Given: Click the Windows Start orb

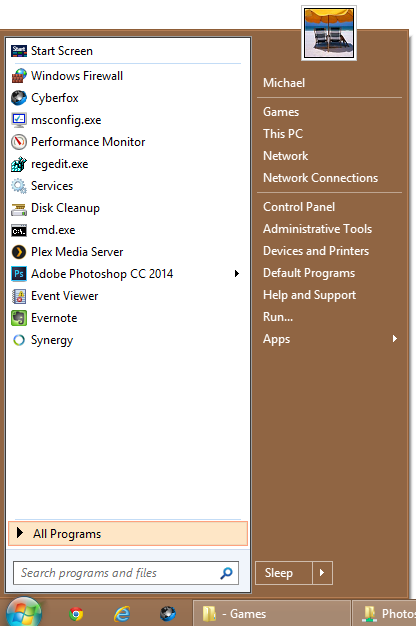Looking at the screenshot, I should pos(24,613).
